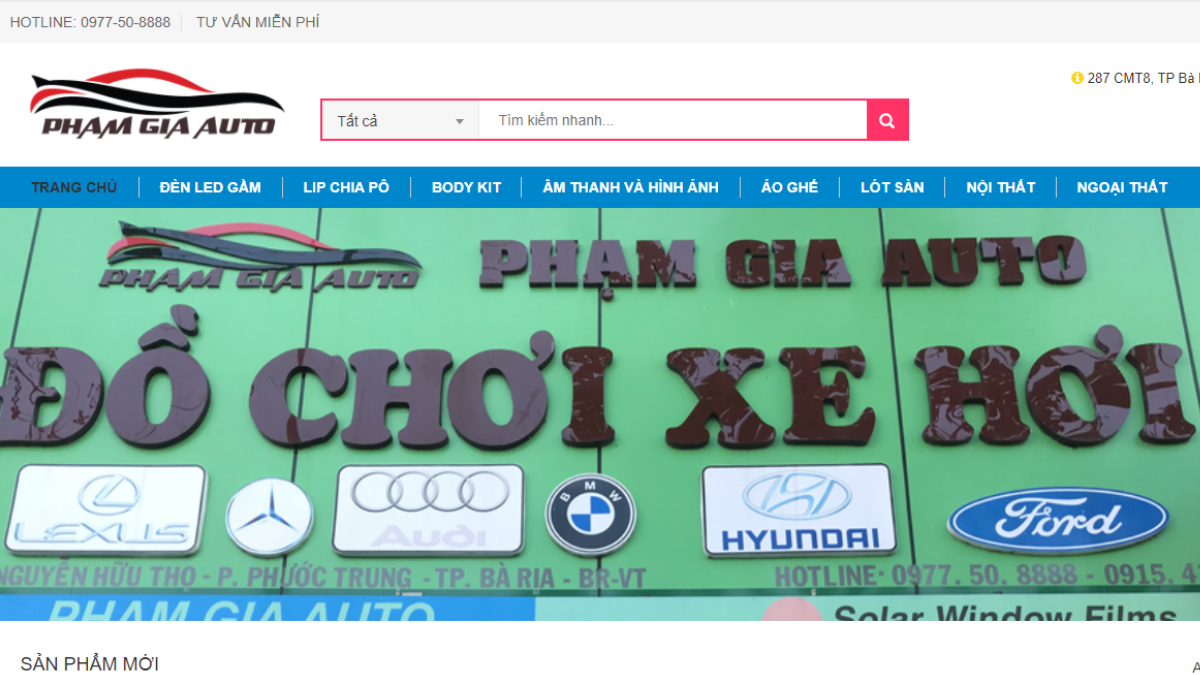Open the LÓT SÀN menu item

tap(892, 187)
